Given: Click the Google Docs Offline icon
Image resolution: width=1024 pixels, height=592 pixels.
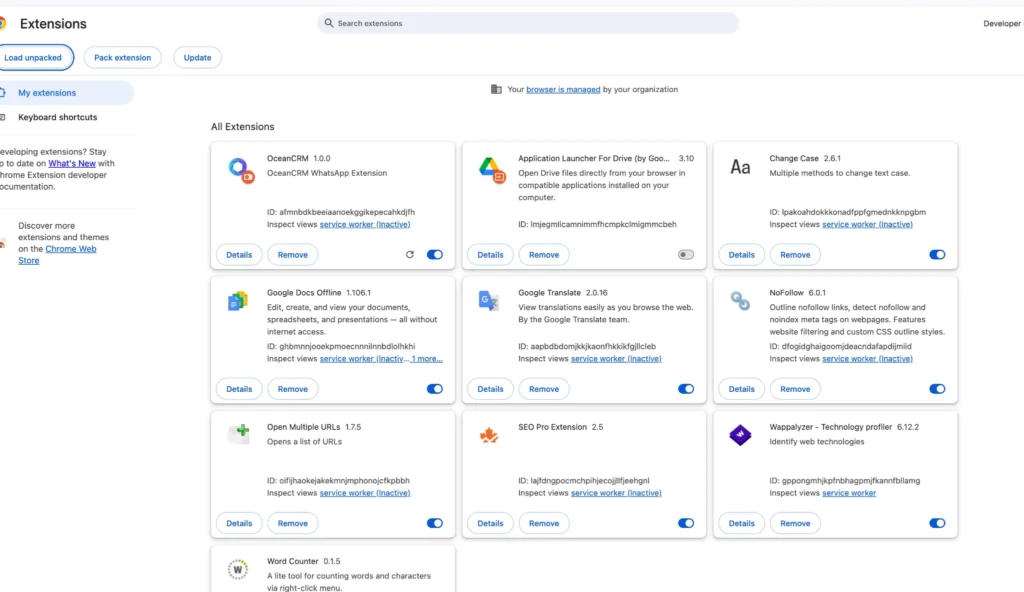Looking at the screenshot, I should pos(238,301).
